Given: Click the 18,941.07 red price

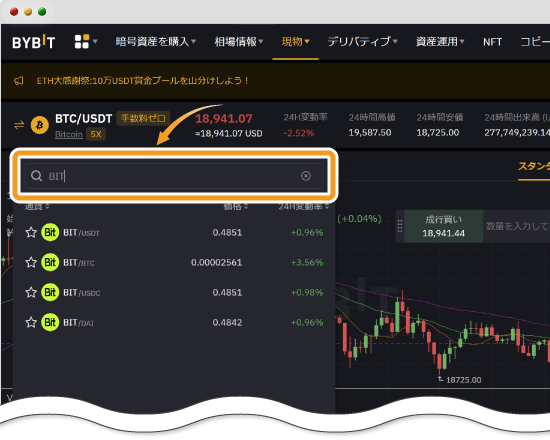Looking at the screenshot, I should [x=223, y=119].
